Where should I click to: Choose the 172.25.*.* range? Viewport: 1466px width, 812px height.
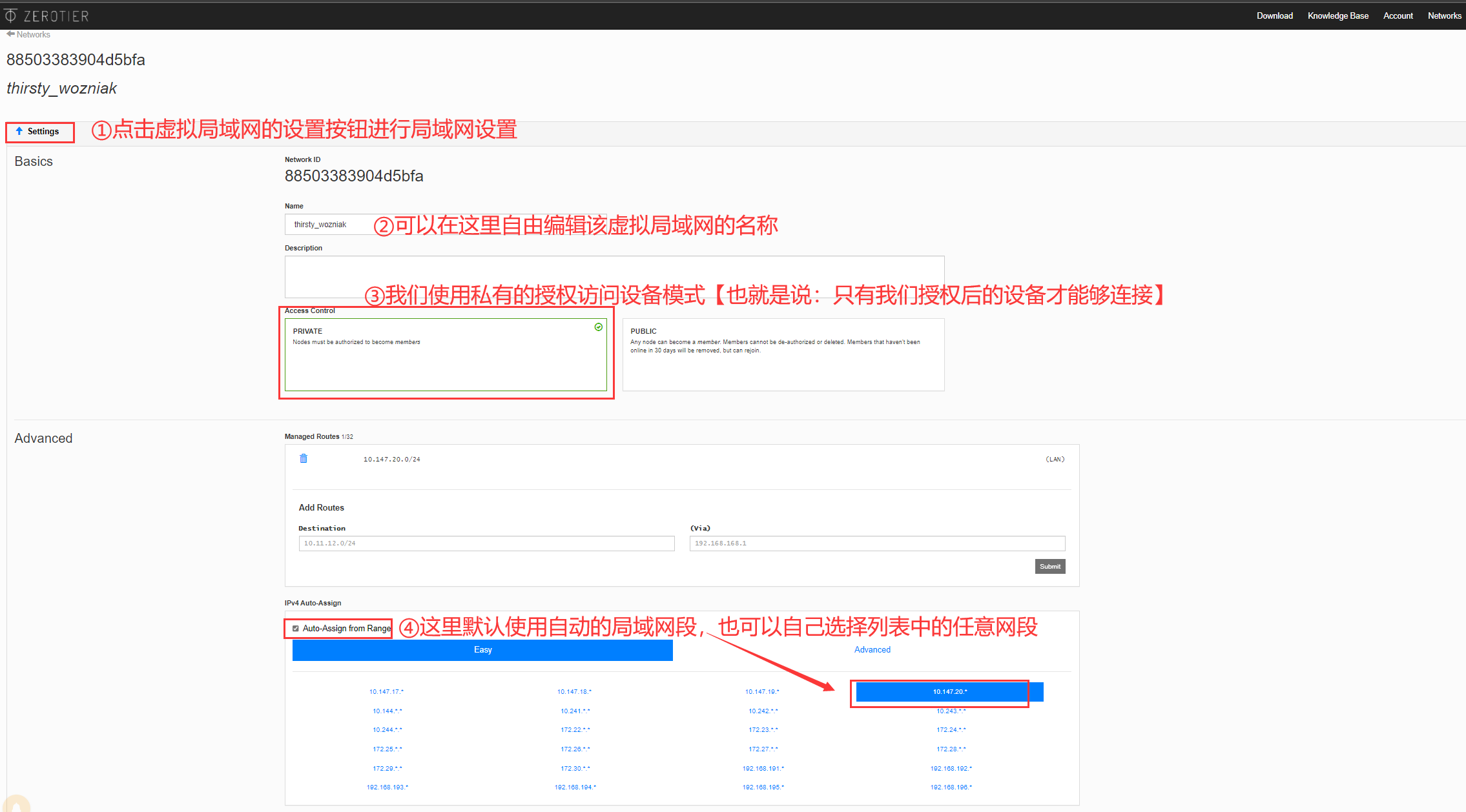click(x=387, y=749)
